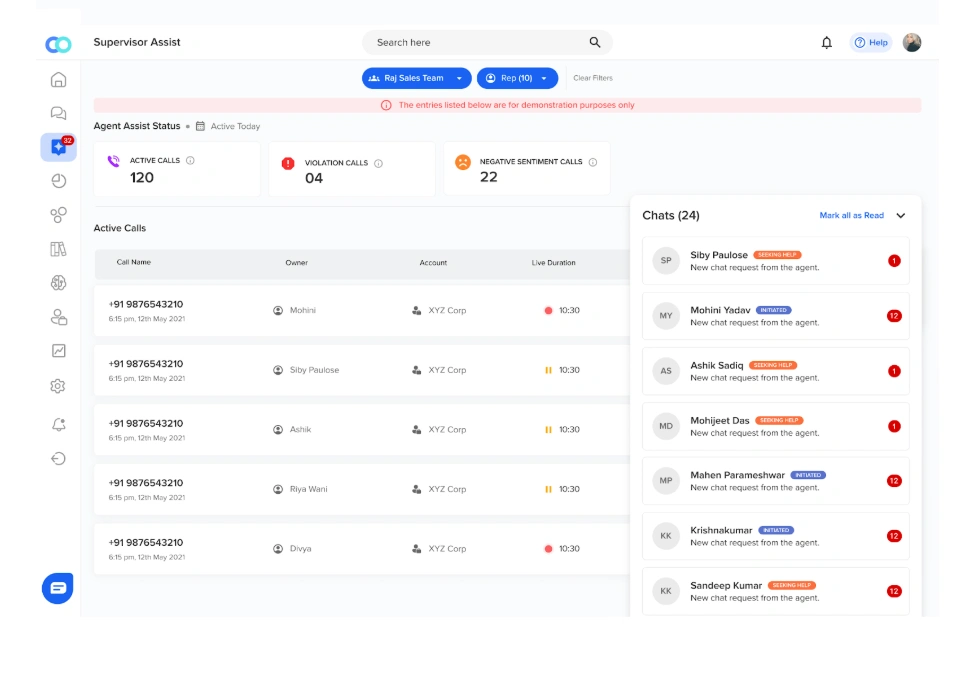The width and height of the screenshot is (980, 685).
Task: Open the library books sidebar icon
Action: click(58, 249)
